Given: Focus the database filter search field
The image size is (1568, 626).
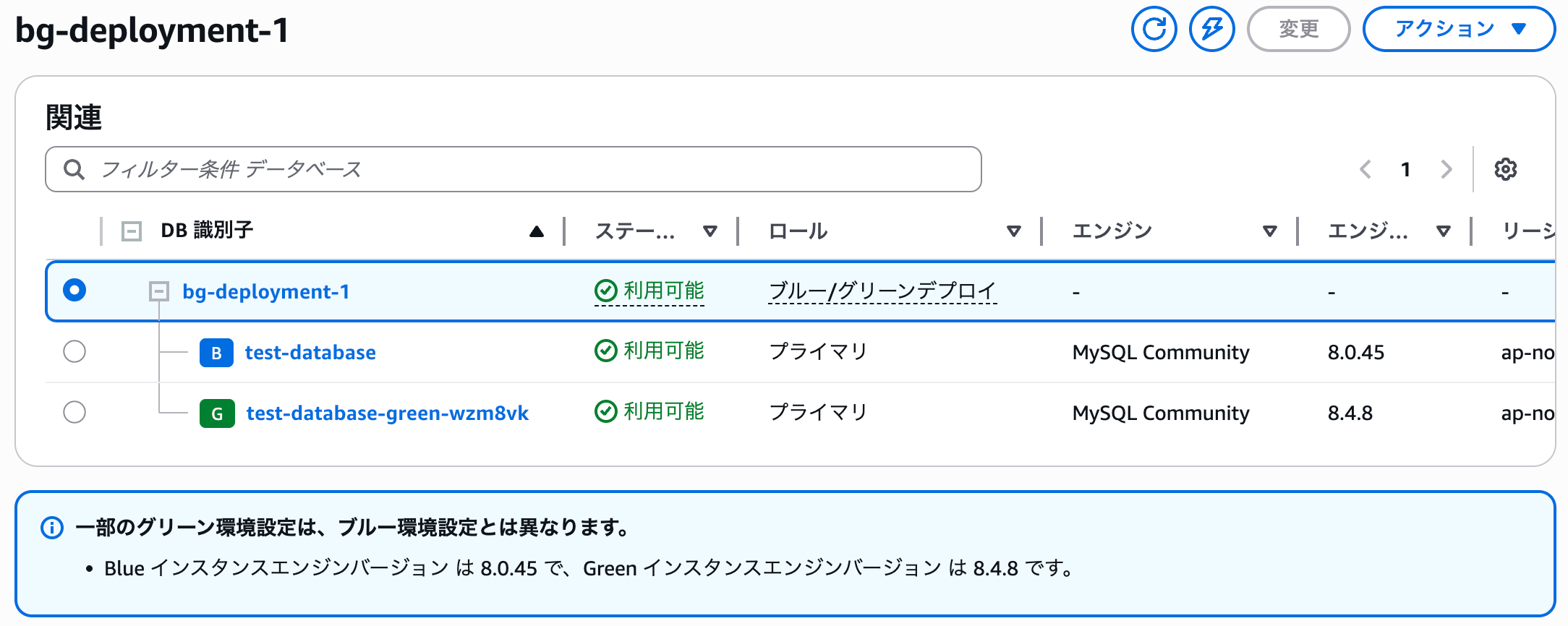Looking at the screenshot, I should tap(514, 169).
